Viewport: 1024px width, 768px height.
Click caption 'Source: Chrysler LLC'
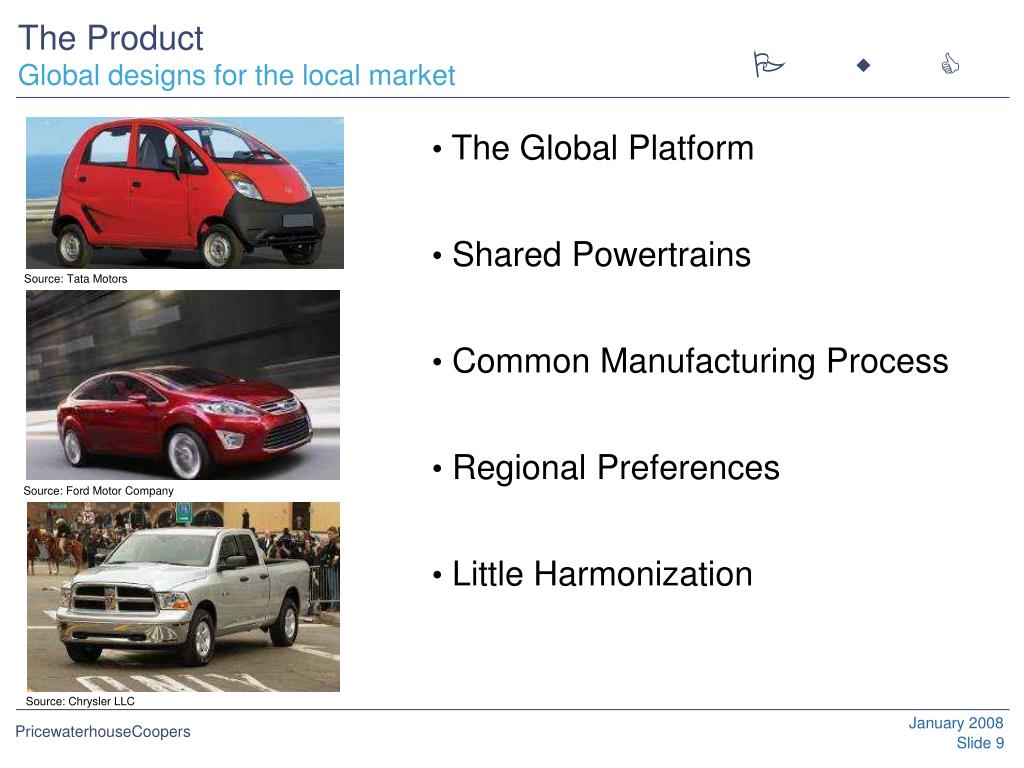[80, 701]
